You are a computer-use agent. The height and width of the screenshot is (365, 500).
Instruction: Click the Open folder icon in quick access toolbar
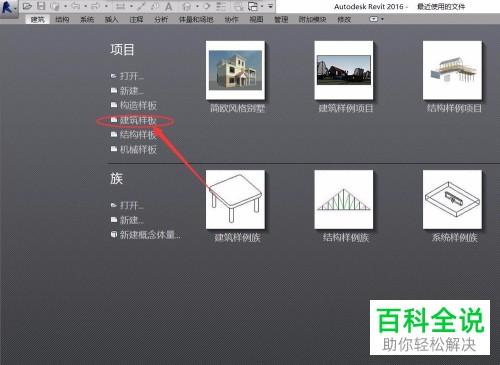click(x=27, y=6)
